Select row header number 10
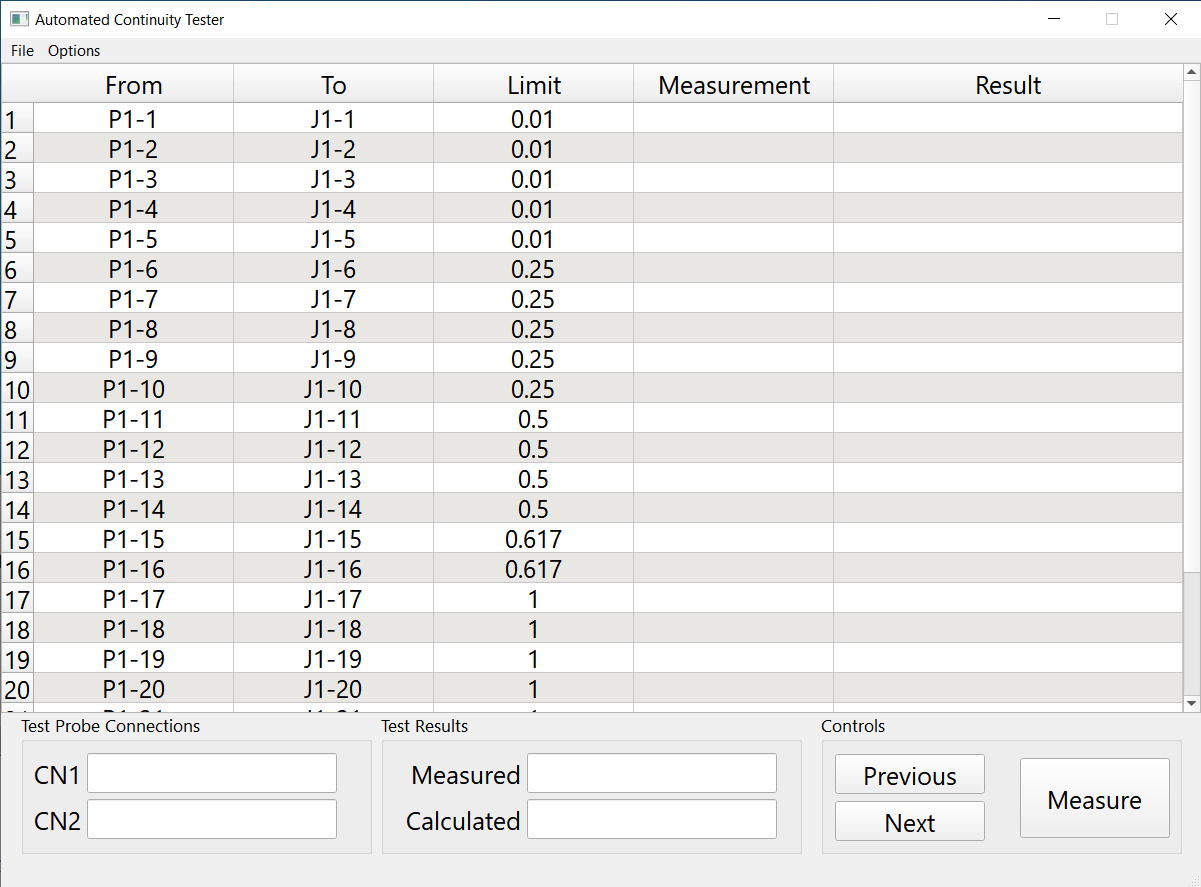 (17, 389)
